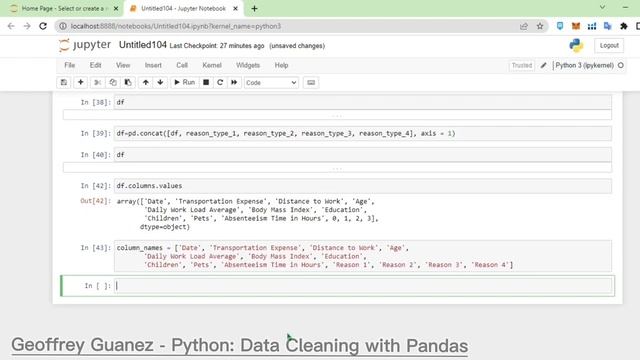The width and height of the screenshot is (640, 360).
Task: Reload the current page
Action: coord(43,26)
